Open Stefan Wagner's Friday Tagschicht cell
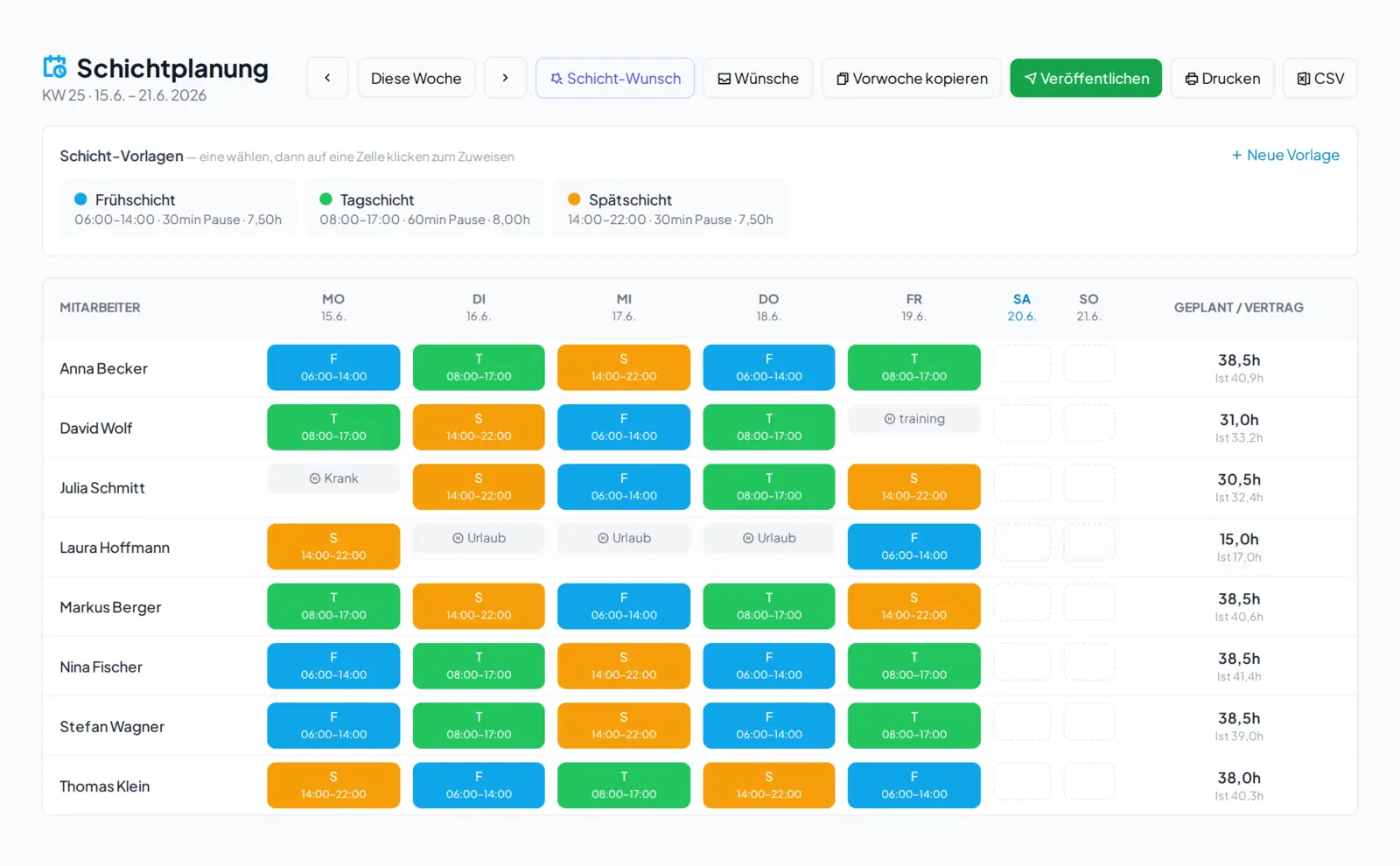 914,725
